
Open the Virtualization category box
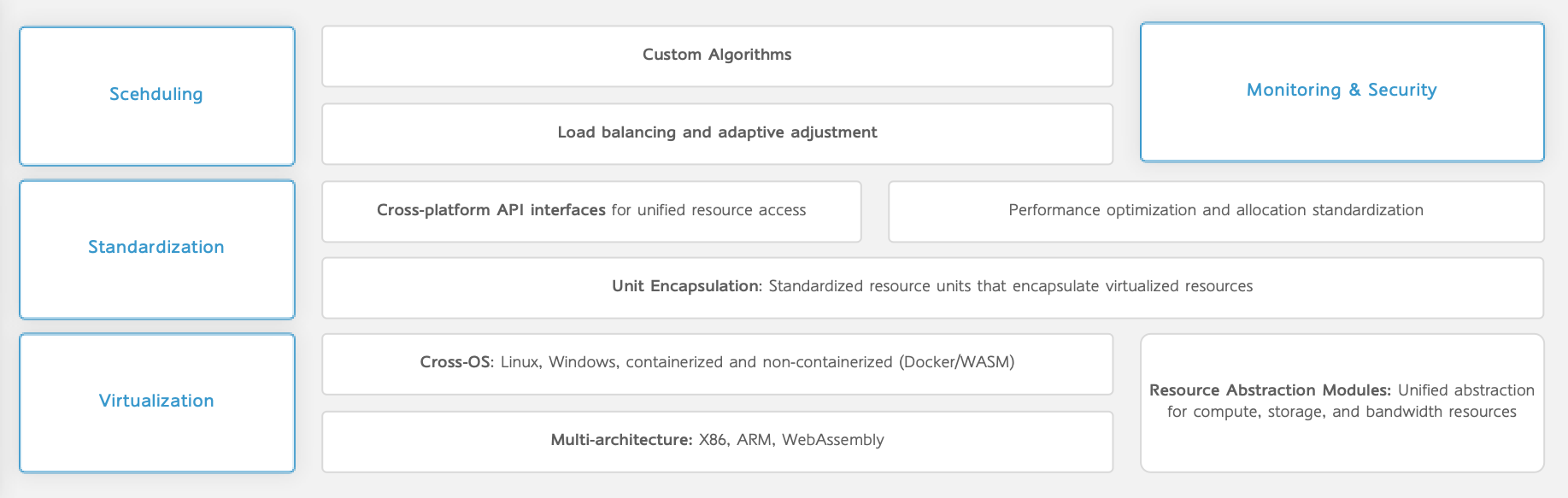pos(156,401)
